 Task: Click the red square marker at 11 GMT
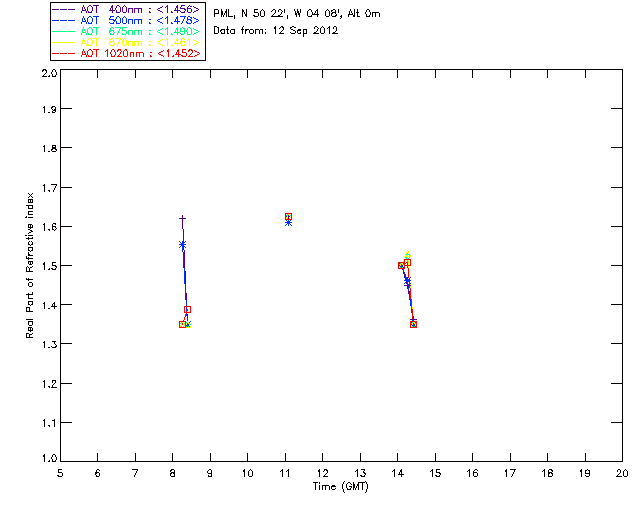tap(289, 217)
